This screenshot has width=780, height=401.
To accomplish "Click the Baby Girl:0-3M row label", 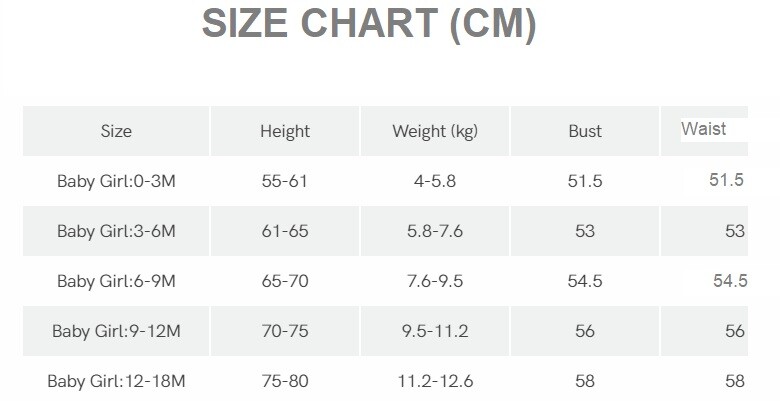I will 116,181.
